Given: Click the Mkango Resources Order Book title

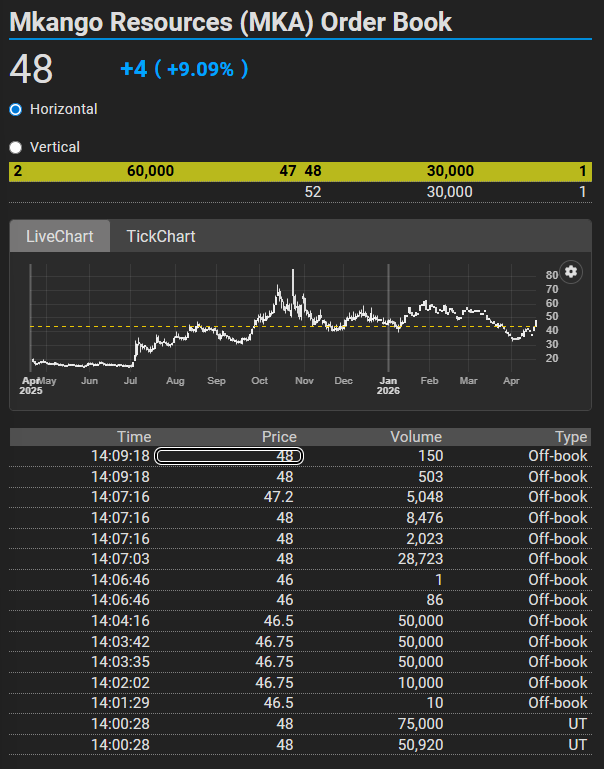Looking at the screenshot, I should pos(230,22).
